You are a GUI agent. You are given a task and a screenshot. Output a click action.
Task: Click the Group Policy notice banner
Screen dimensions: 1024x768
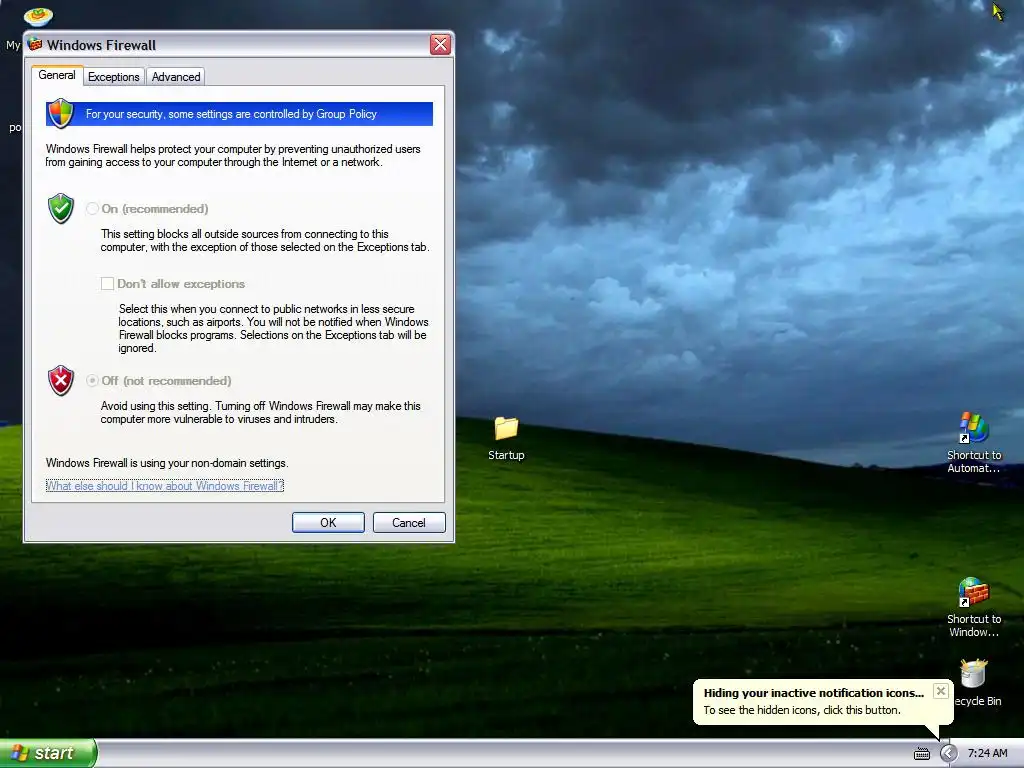pyautogui.click(x=239, y=114)
